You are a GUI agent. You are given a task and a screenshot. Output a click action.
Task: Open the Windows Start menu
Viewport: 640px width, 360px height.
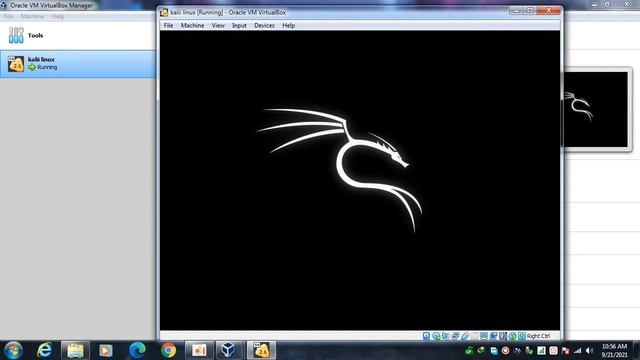13,350
